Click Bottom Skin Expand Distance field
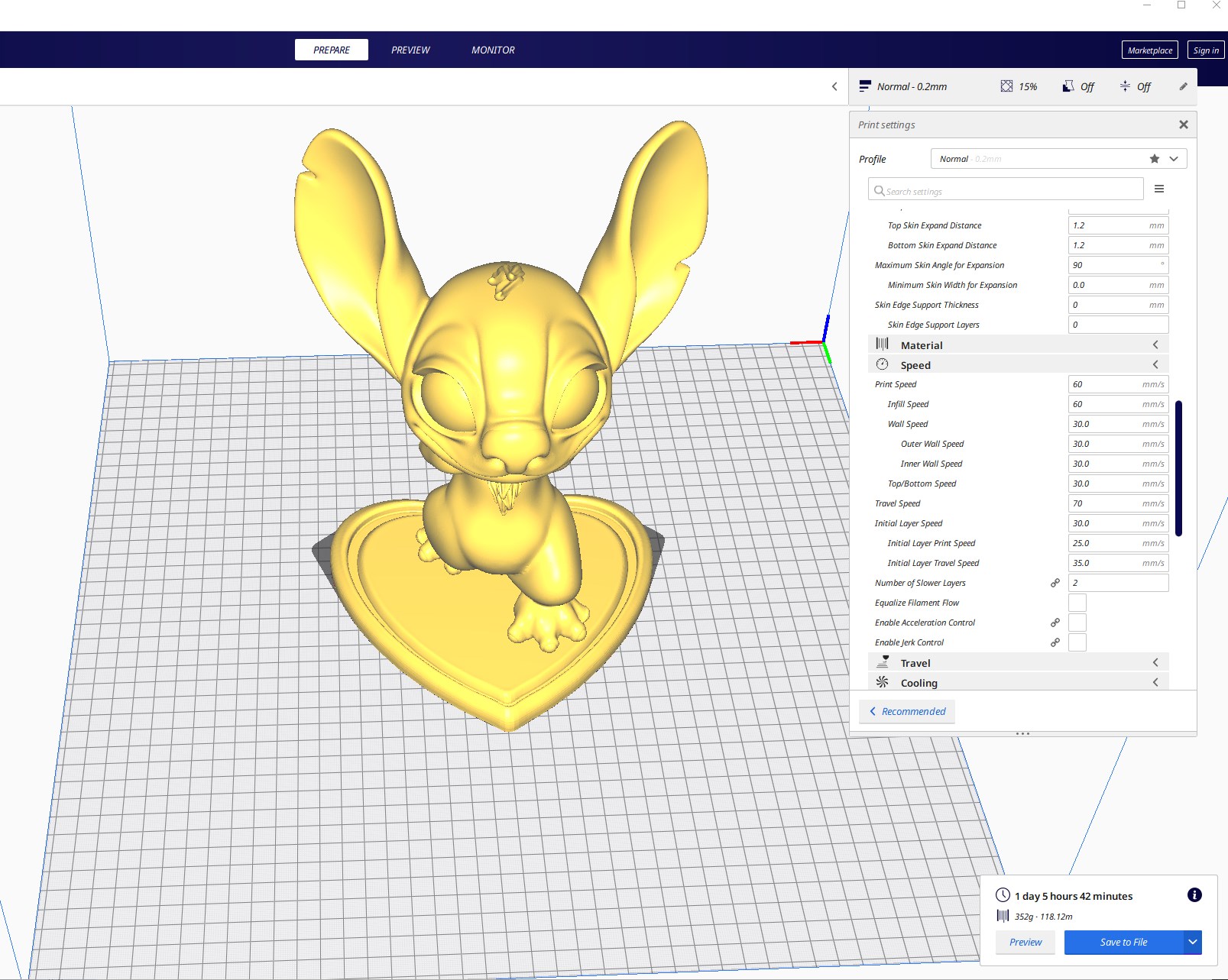1228x980 pixels. coord(1118,245)
